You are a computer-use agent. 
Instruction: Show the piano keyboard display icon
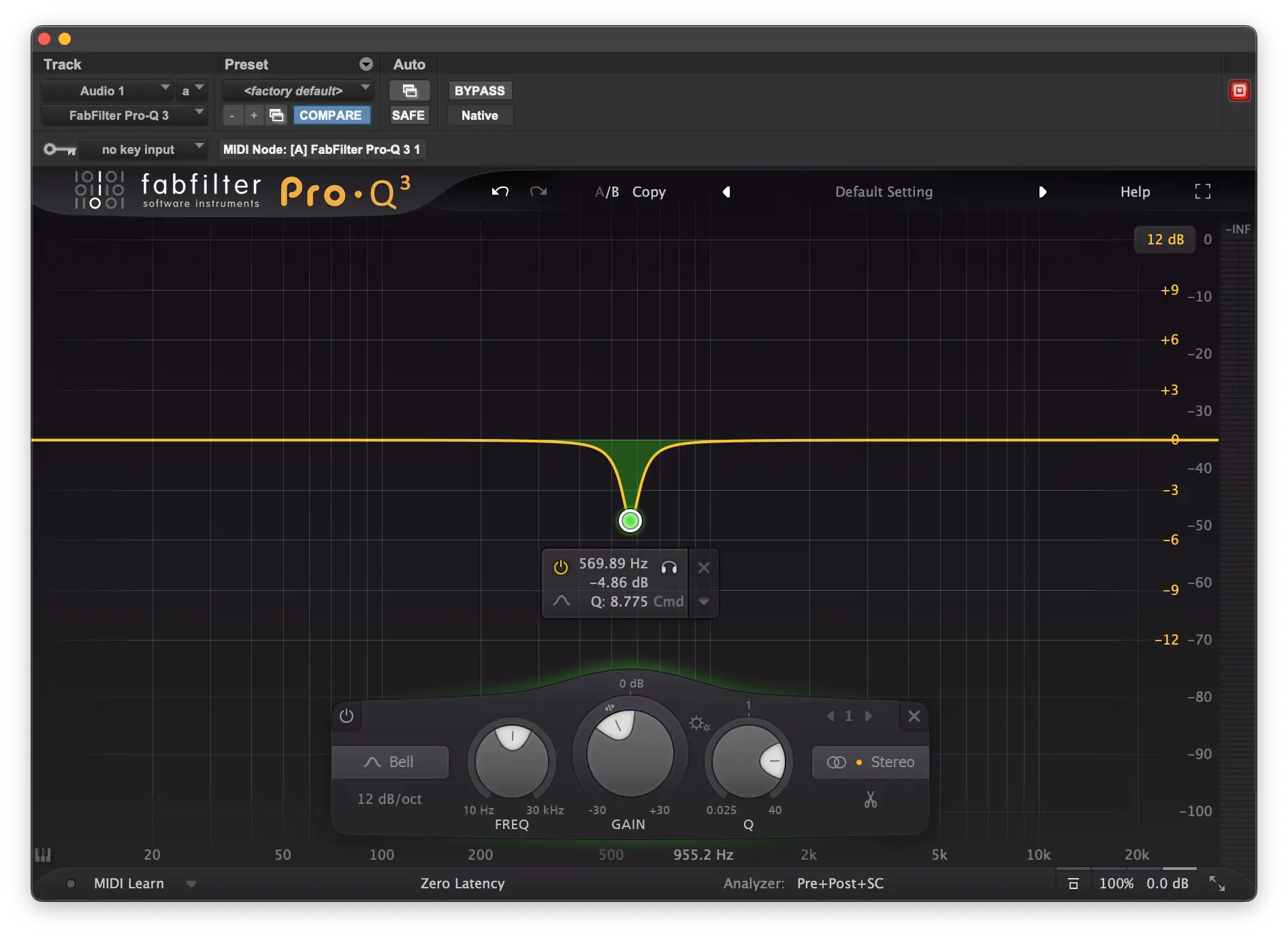click(x=43, y=855)
